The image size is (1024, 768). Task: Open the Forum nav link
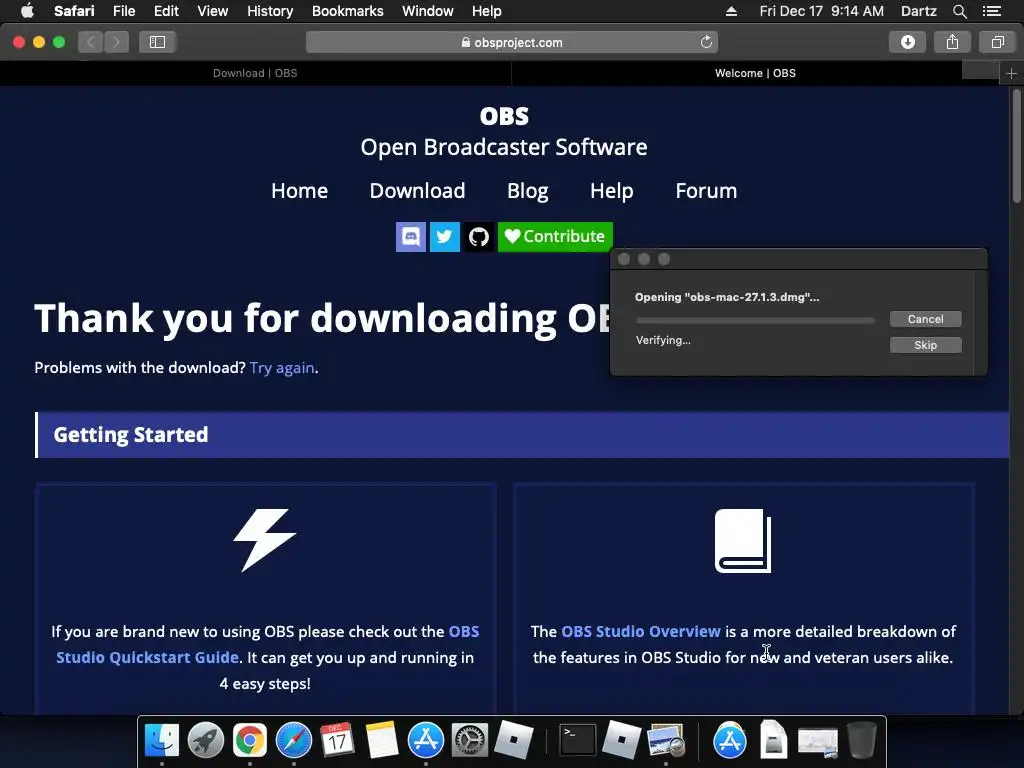point(706,191)
